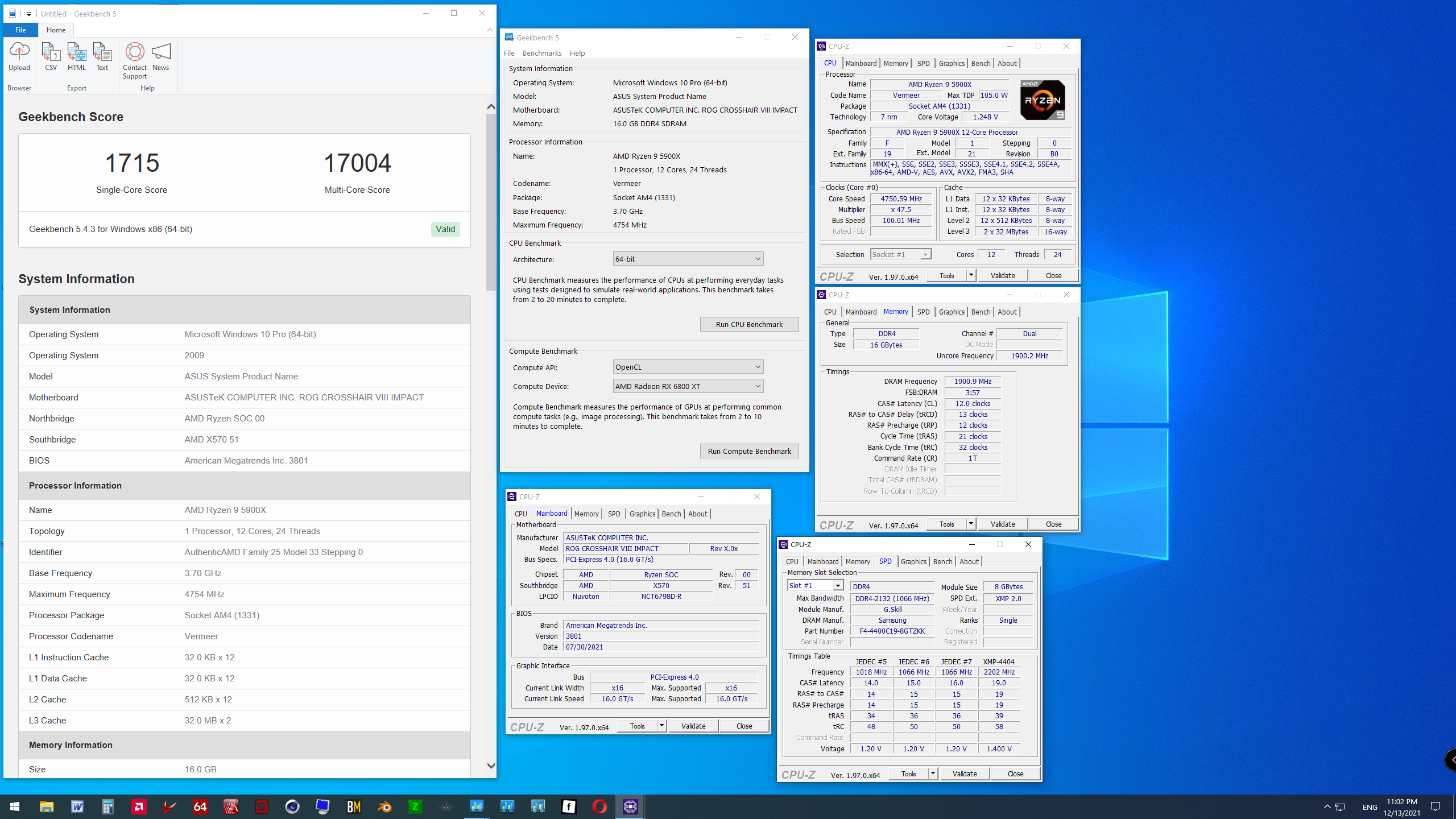
Task: Open the Architecture 64-bit dropdown
Action: [688, 259]
